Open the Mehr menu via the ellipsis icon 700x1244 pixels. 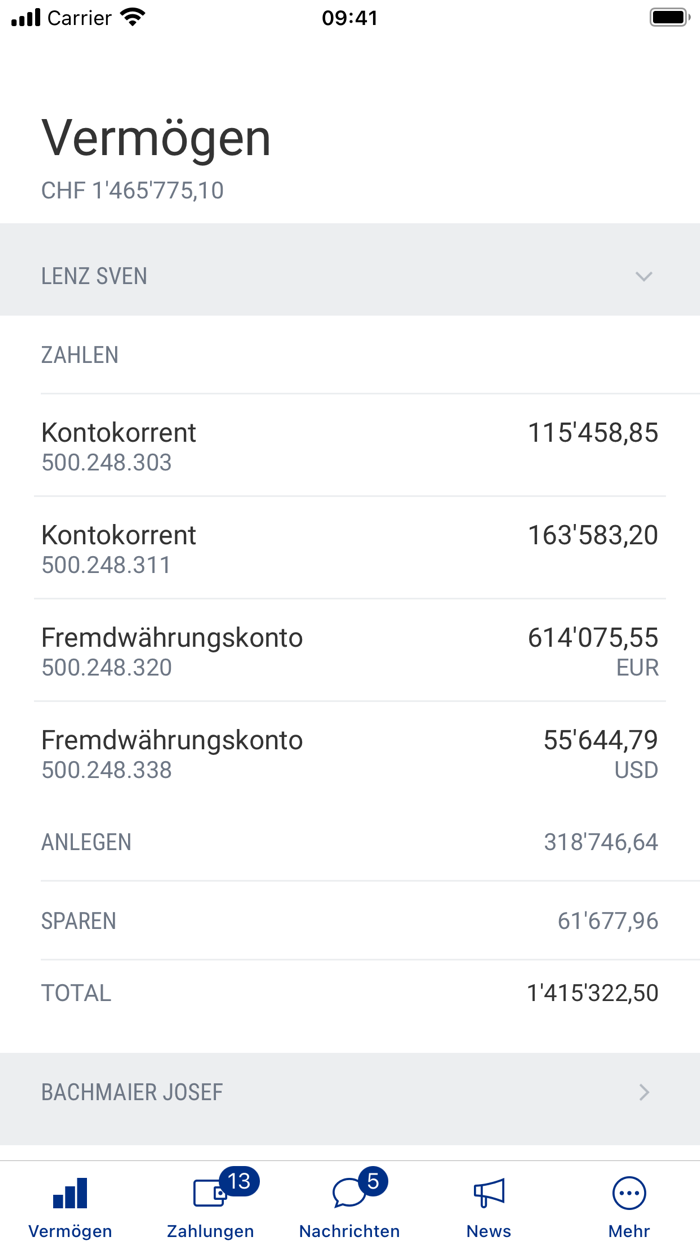[x=628, y=1192]
